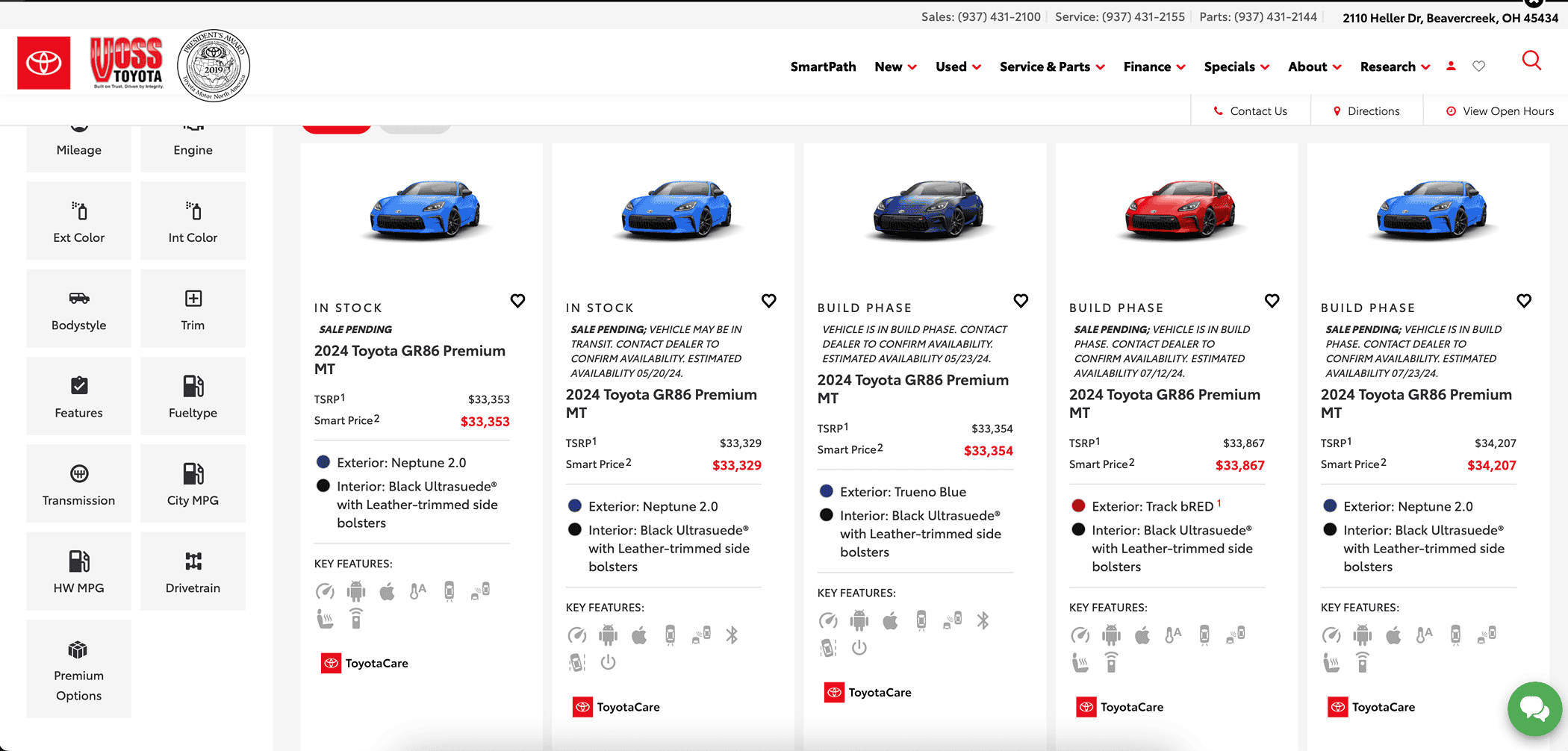Open the user account icon

[x=1451, y=66]
